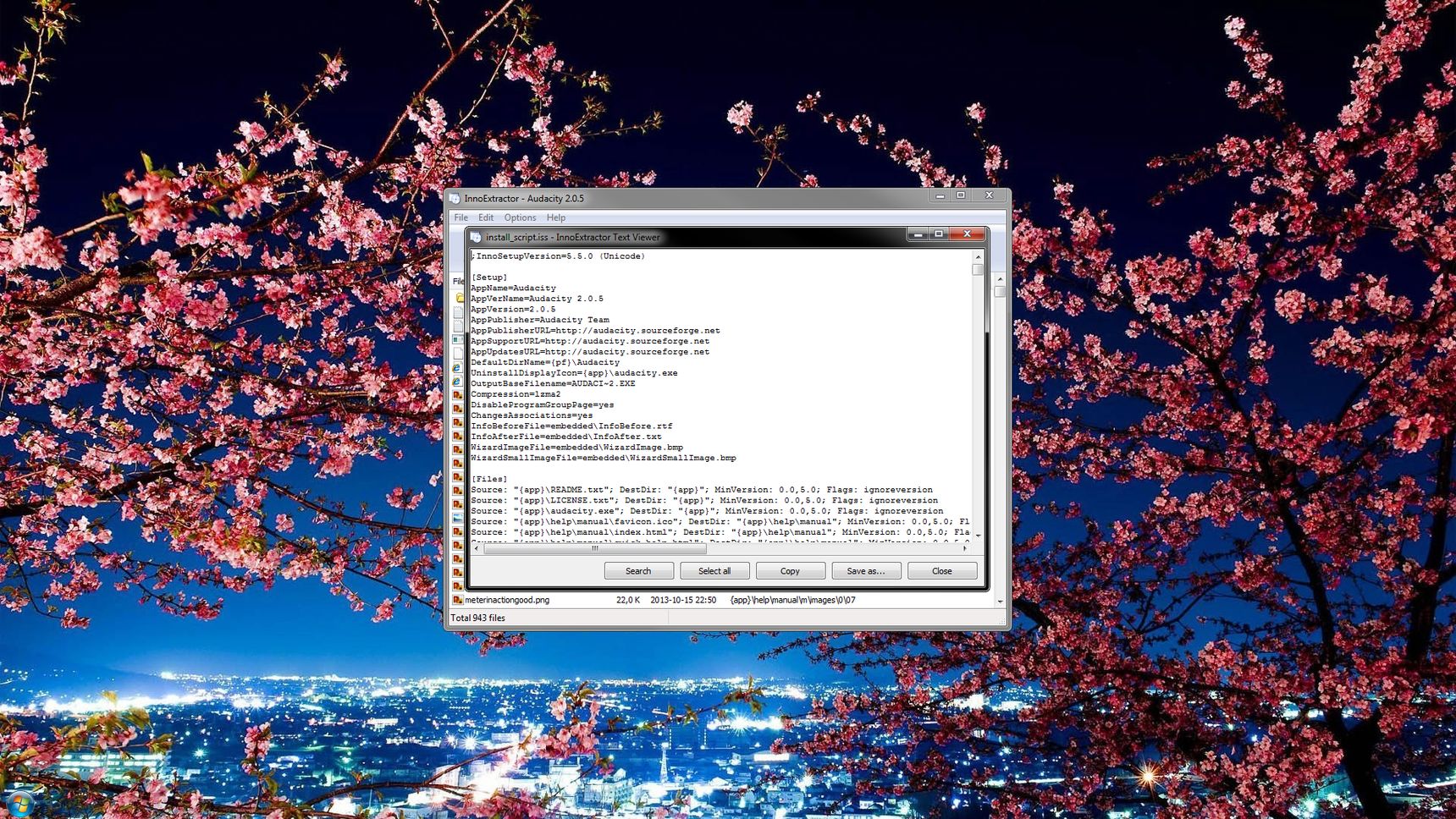Click the 22,0 K file size value

(x=627, y=600)
